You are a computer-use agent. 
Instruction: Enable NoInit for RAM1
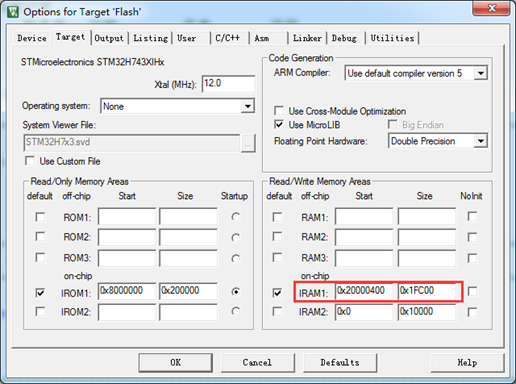472,216
